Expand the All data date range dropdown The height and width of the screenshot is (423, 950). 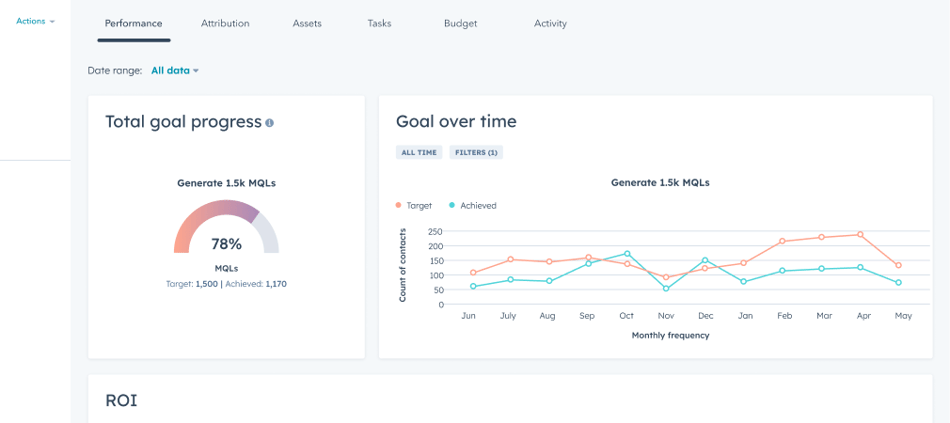coord(175,71)
